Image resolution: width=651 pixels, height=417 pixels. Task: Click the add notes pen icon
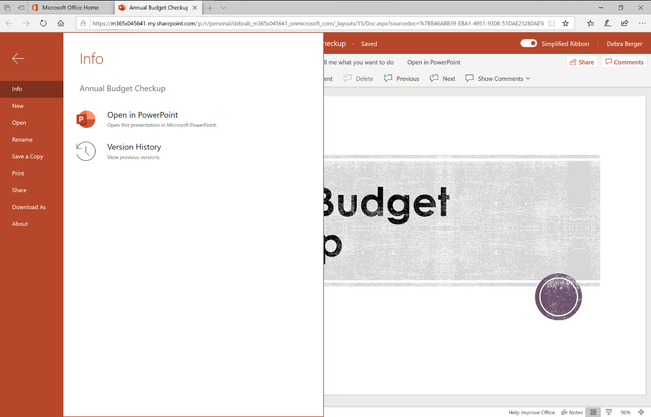coord(607,23)
